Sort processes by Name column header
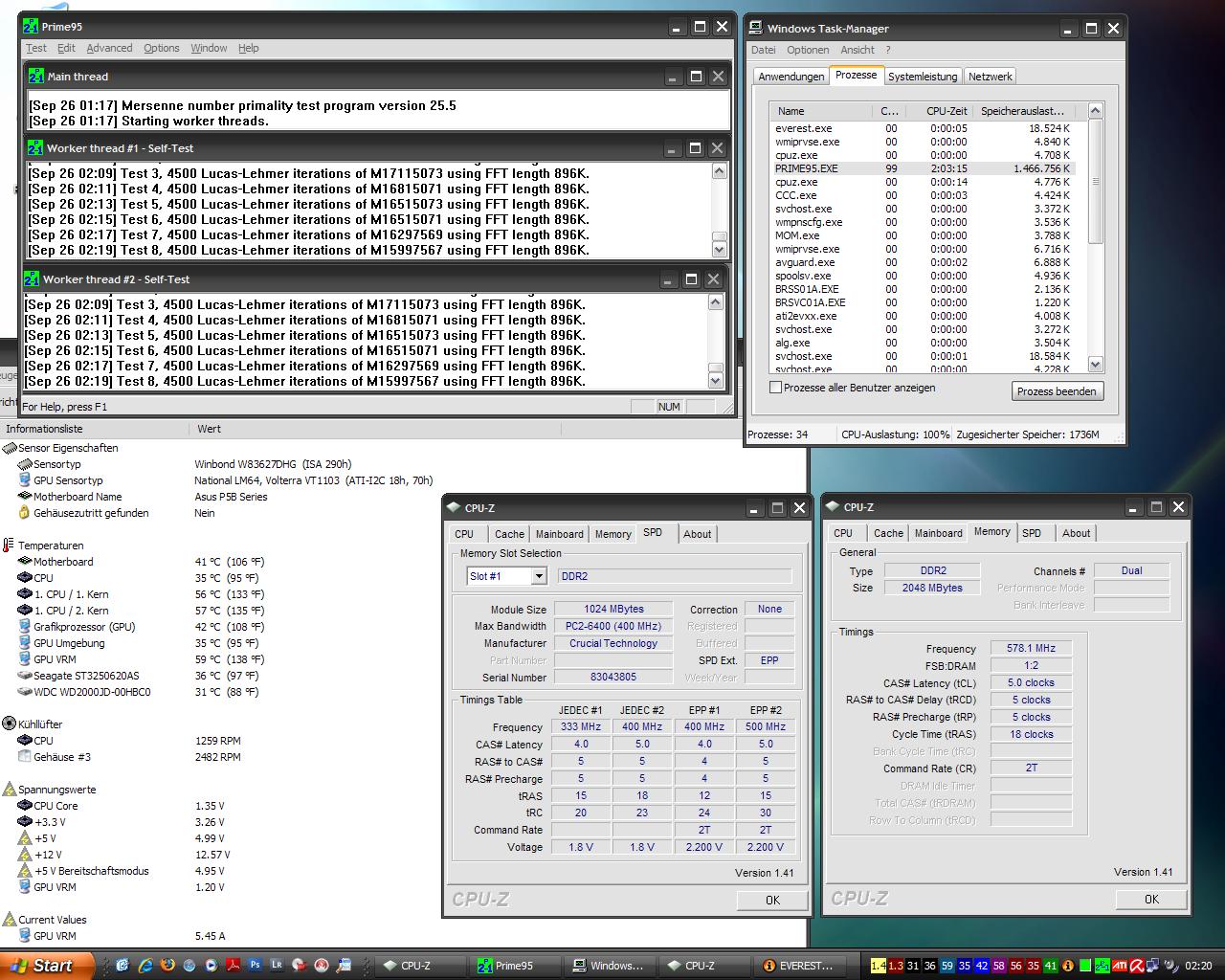 [x=823, y=111]
